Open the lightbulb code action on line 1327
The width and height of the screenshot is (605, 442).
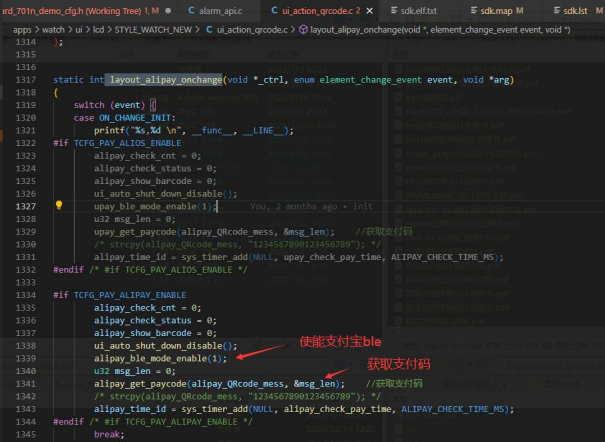59,205
